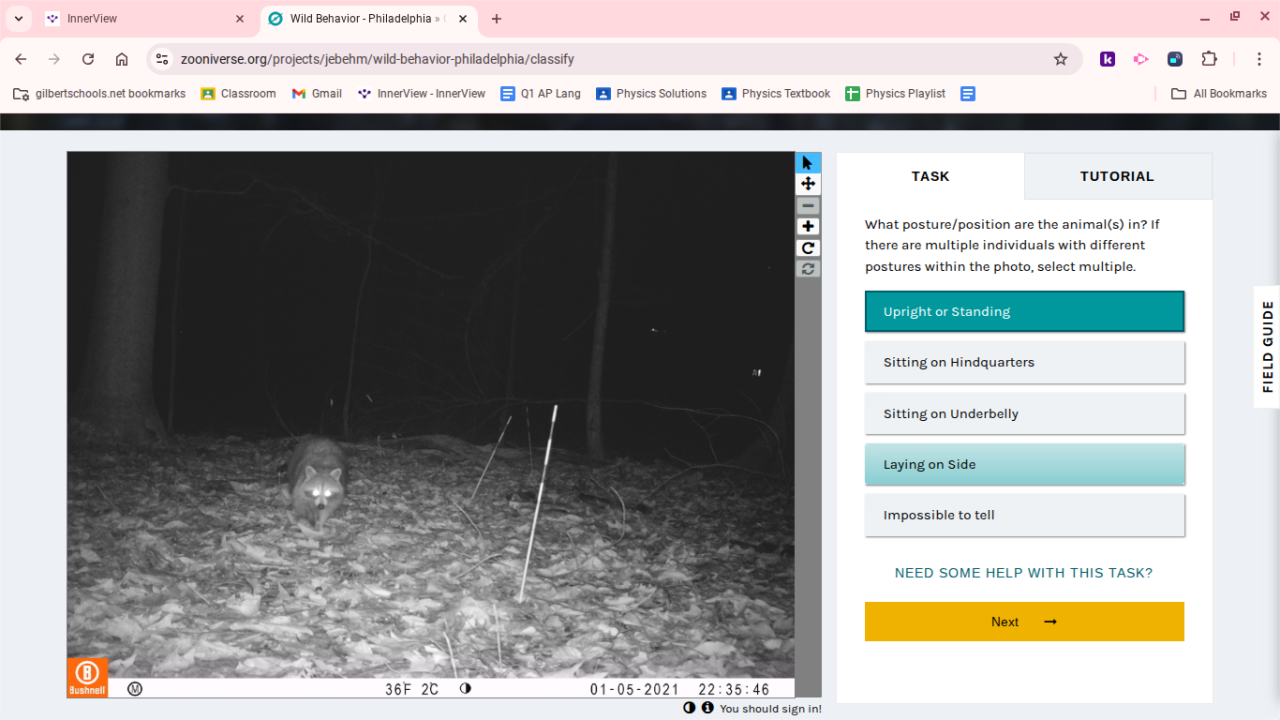Open the Physics Textbook bookmark
Image resolution: width=1280 pixels, height=720 pixels.
[x=776, y=94]
